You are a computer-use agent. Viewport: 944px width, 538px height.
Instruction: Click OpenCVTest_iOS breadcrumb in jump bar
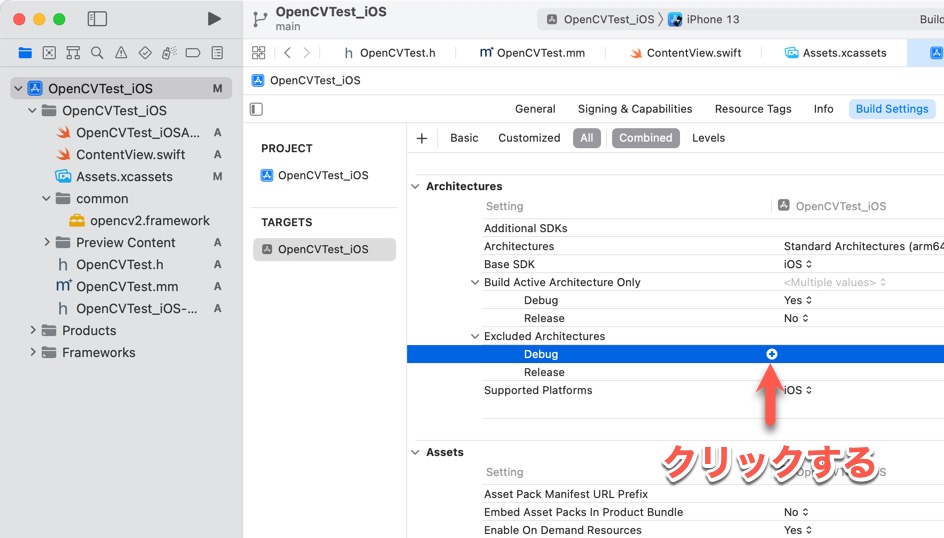coord(315,81)
